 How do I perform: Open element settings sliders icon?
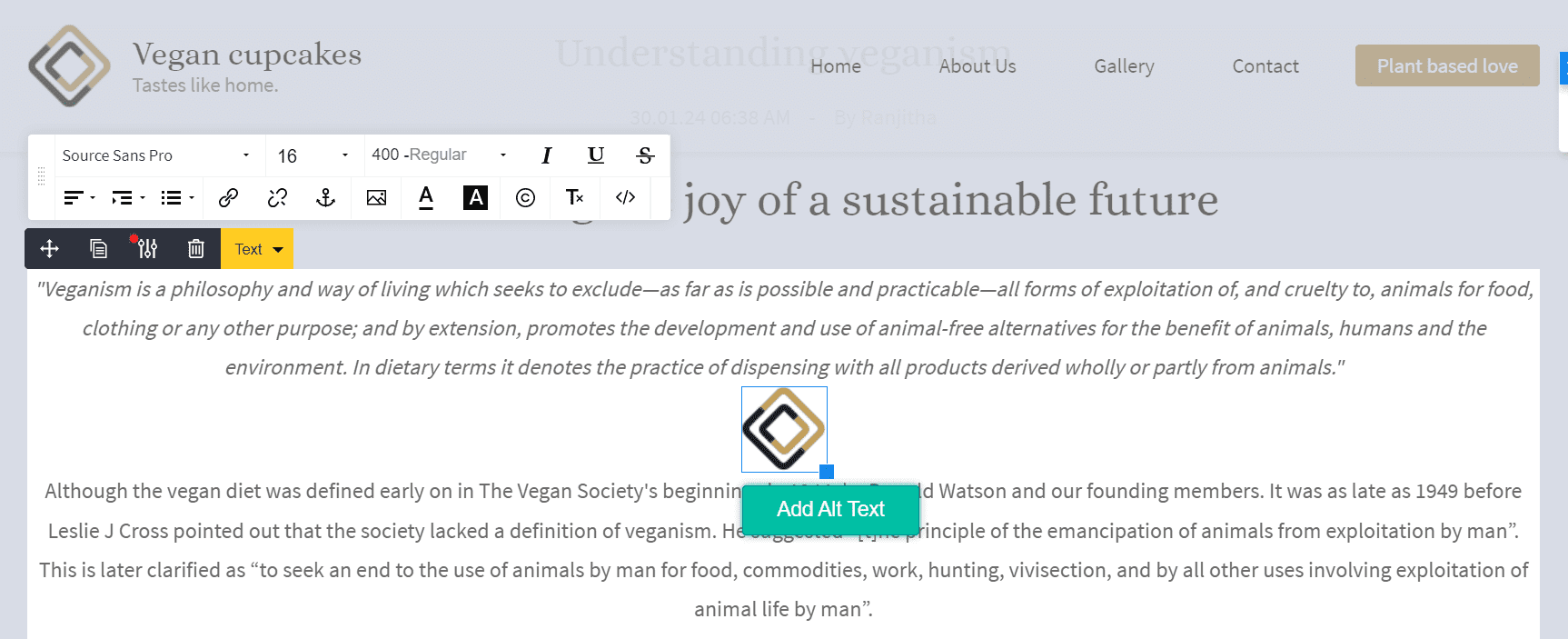pos(146,249)
